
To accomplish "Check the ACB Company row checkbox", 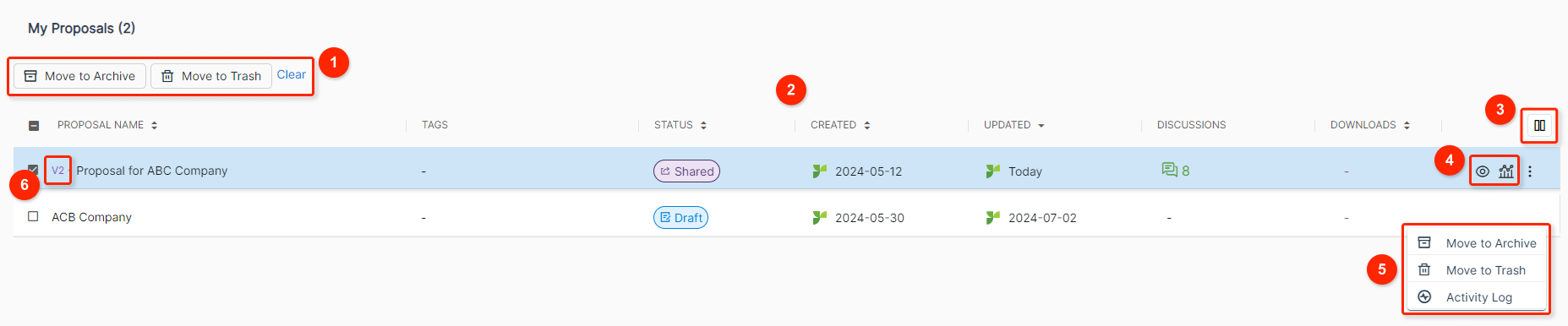I will click(x=33, y=216).
